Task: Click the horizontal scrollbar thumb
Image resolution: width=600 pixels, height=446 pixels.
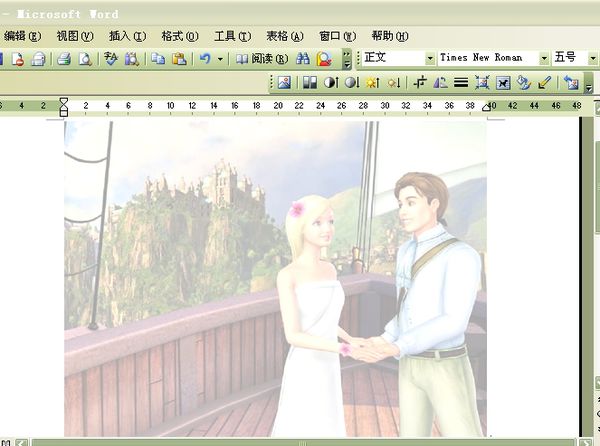Action: [302, 443]
